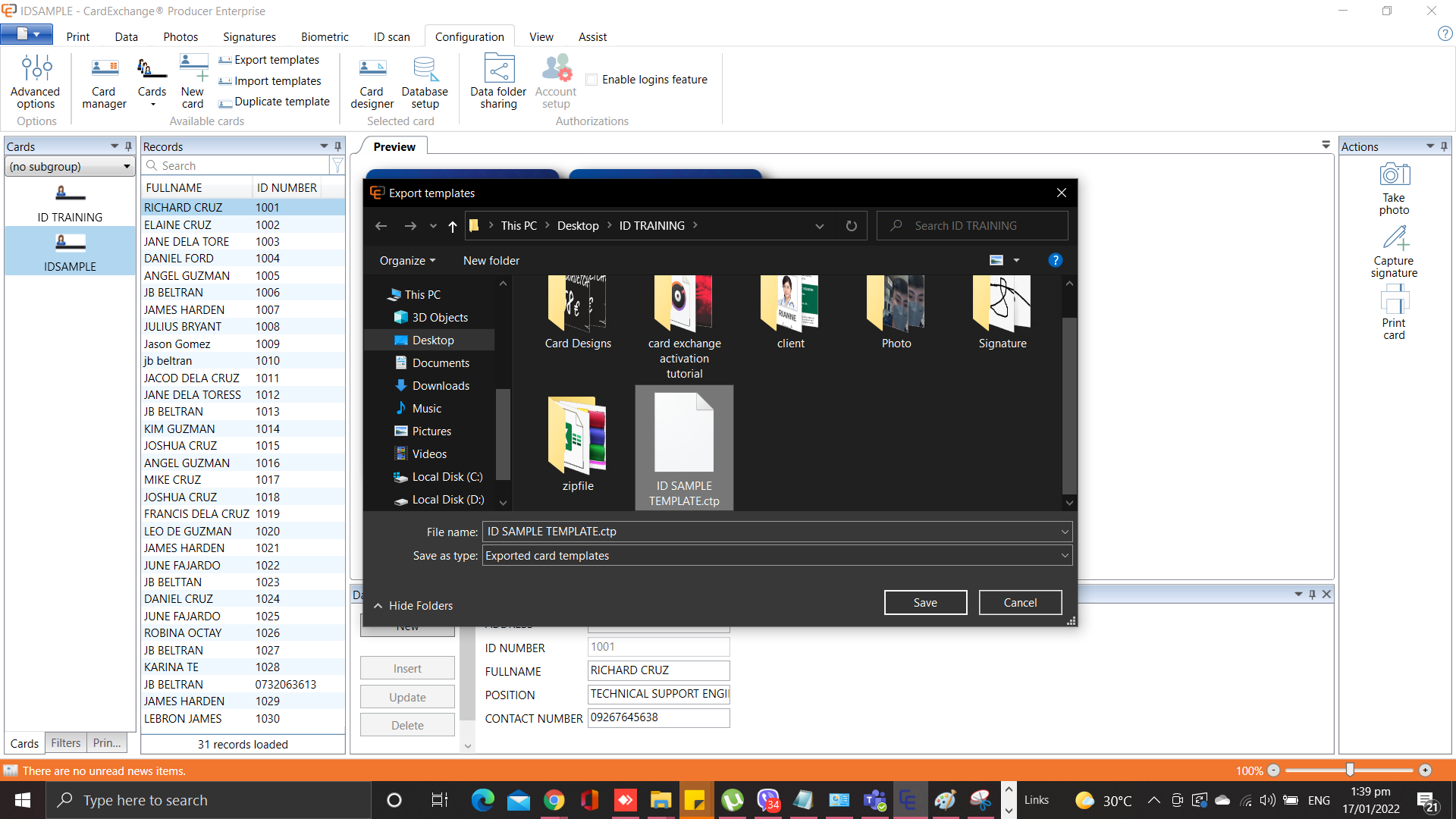Pin the Records panel

point(337,146)
